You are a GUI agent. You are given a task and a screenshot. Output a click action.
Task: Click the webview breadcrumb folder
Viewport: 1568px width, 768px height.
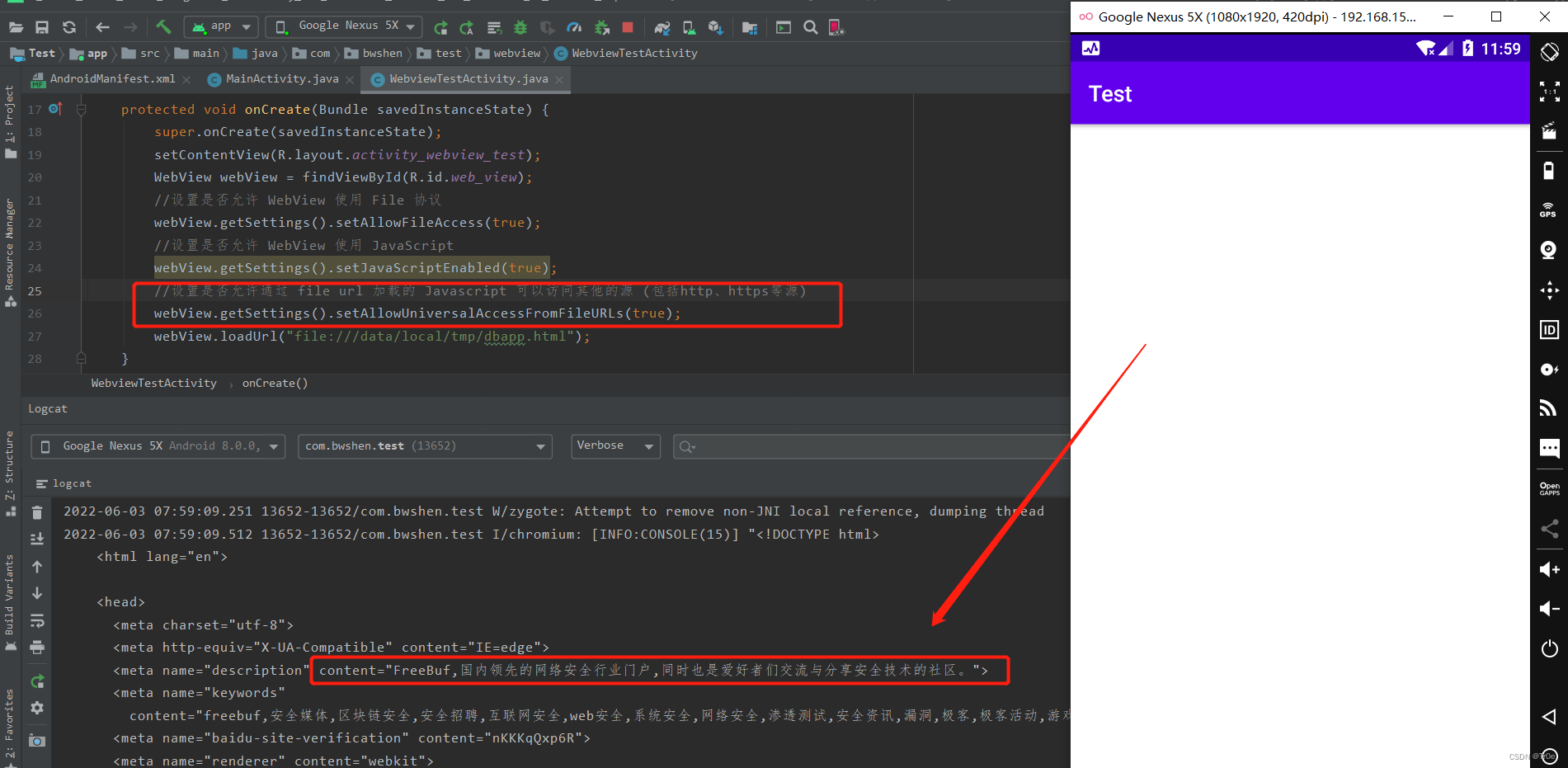(x=508, y=54)
